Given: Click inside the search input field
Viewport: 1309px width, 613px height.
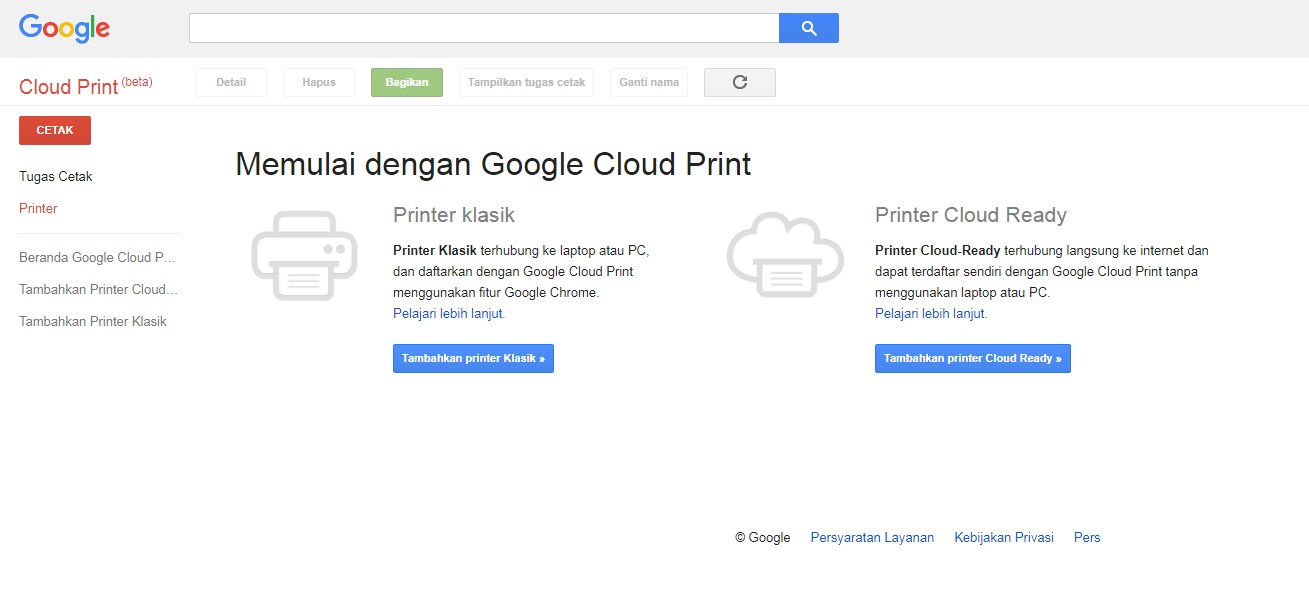Looking at the screenshot, I should (483, 27).
